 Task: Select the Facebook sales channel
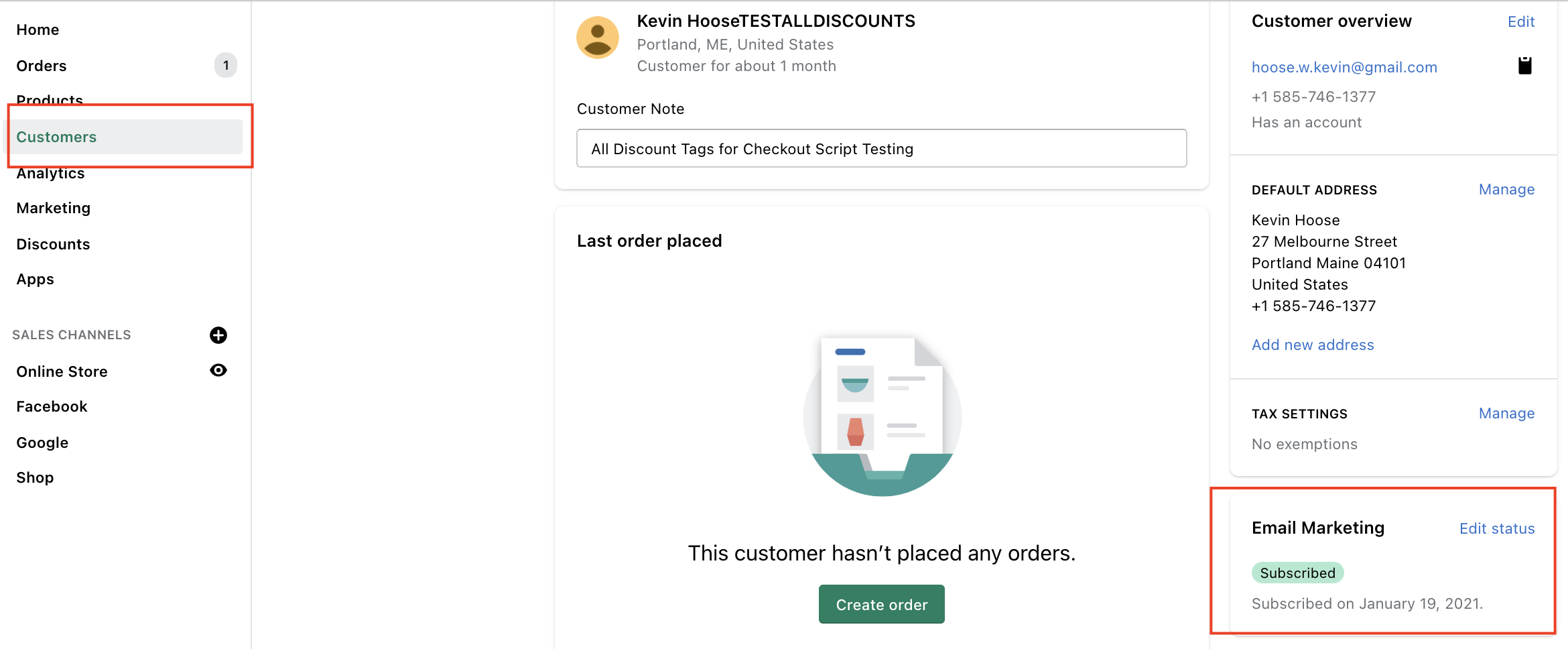tap(52, 406)
